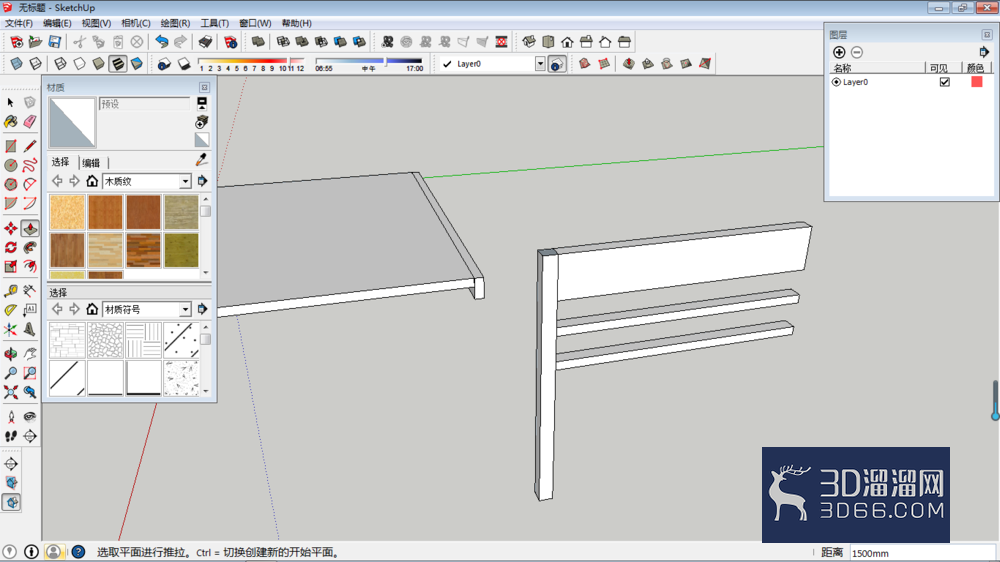Pick the eyedropper sample paint tool
The image size is (1000, 562).
(202, 160)
